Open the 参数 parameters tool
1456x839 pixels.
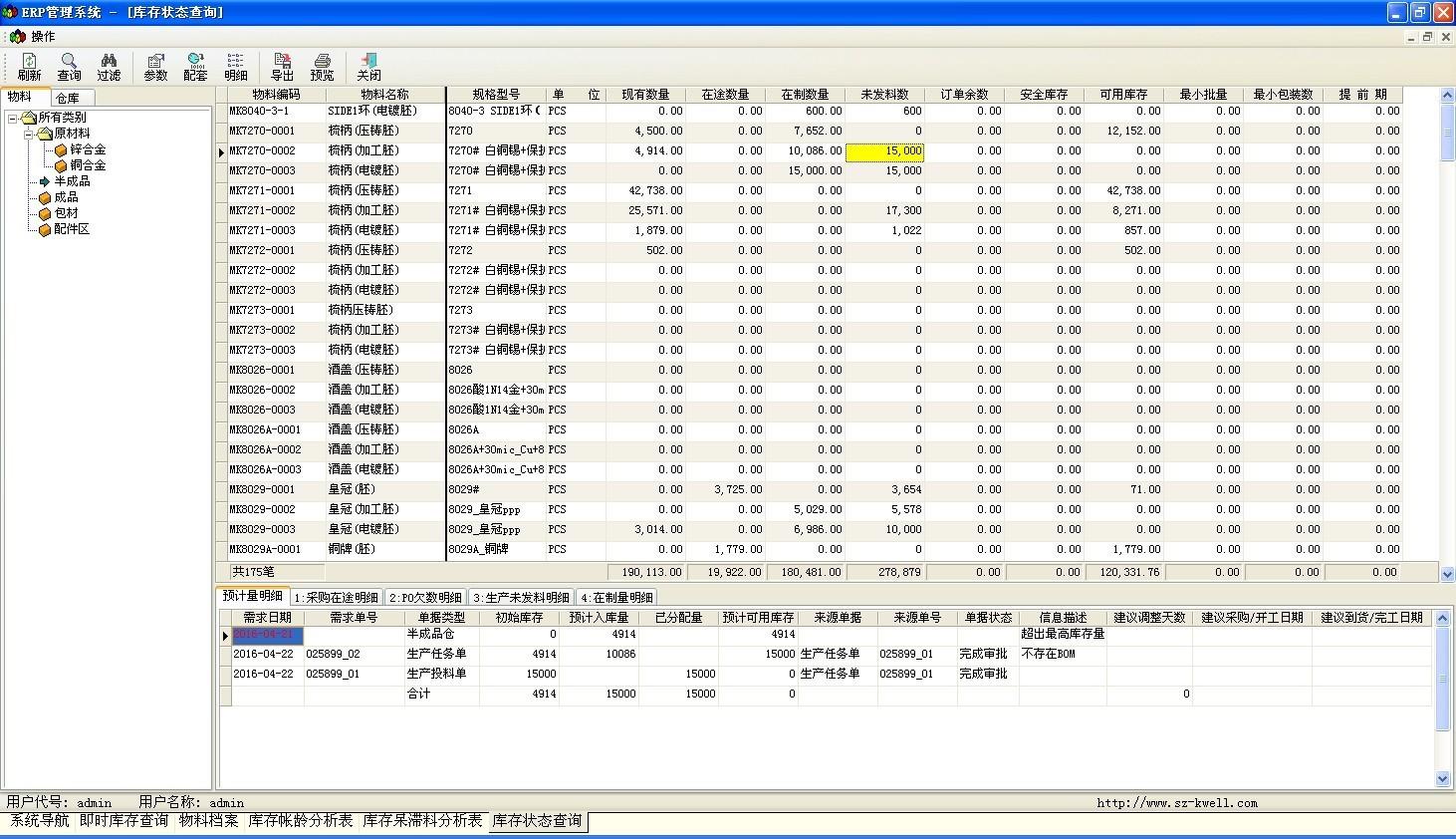point(155,67)
